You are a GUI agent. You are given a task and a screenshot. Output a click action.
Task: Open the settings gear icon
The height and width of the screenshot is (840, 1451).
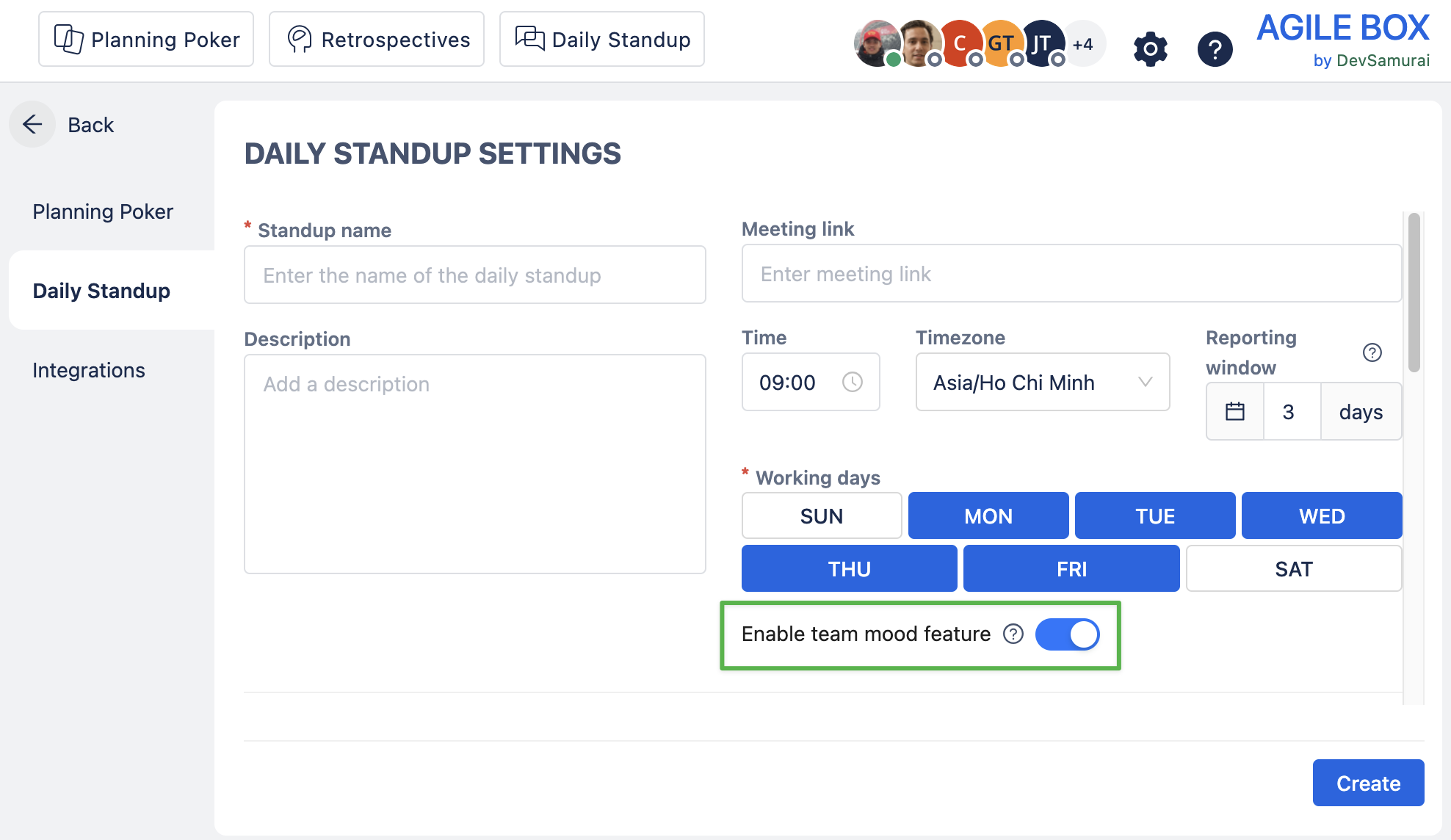pyautogui.click(x=1150, y=49)
